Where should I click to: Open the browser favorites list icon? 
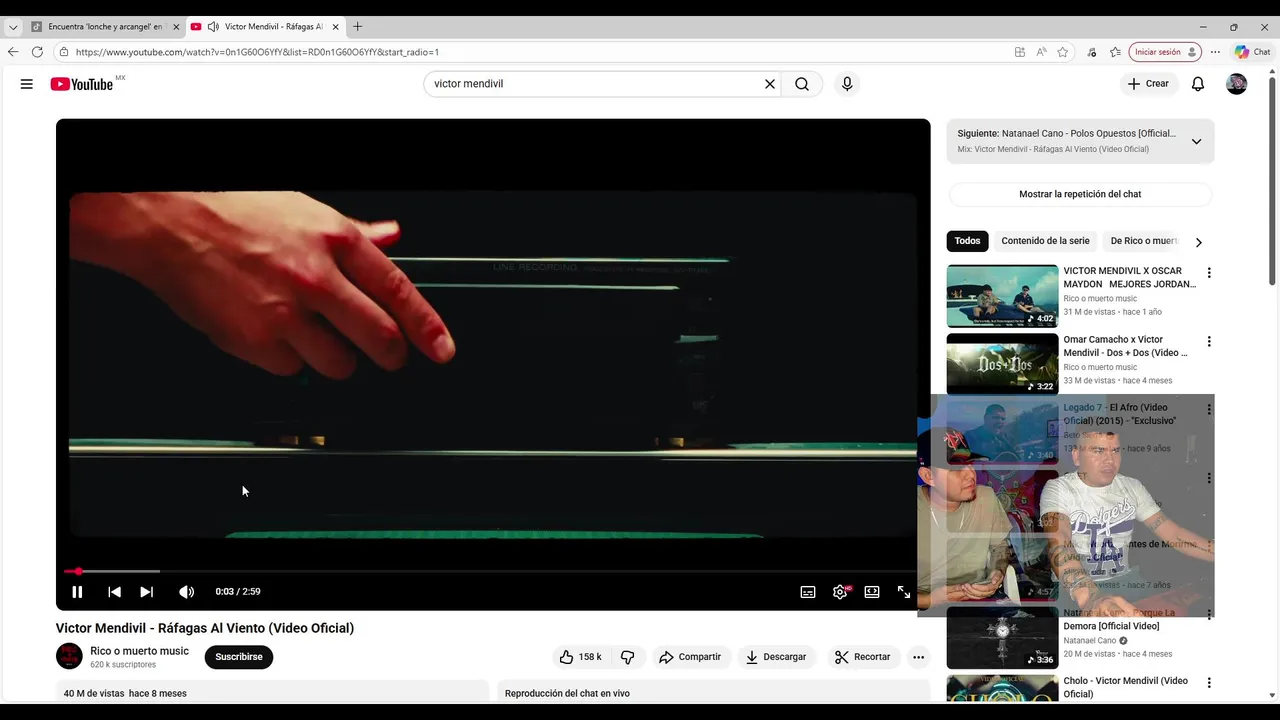[x=1115, y=52]
